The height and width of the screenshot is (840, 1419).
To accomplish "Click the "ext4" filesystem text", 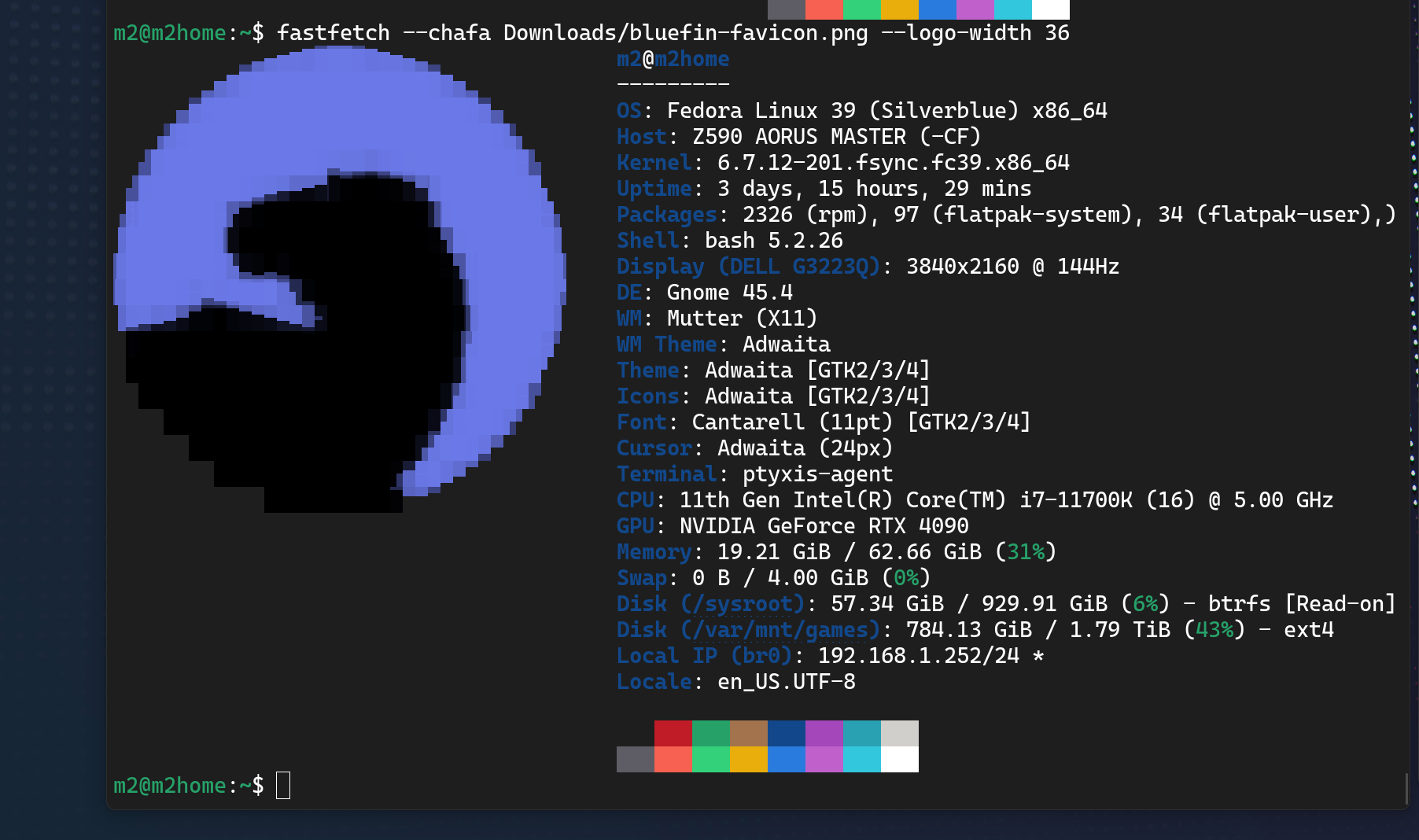I will [x=1309, y=630].
